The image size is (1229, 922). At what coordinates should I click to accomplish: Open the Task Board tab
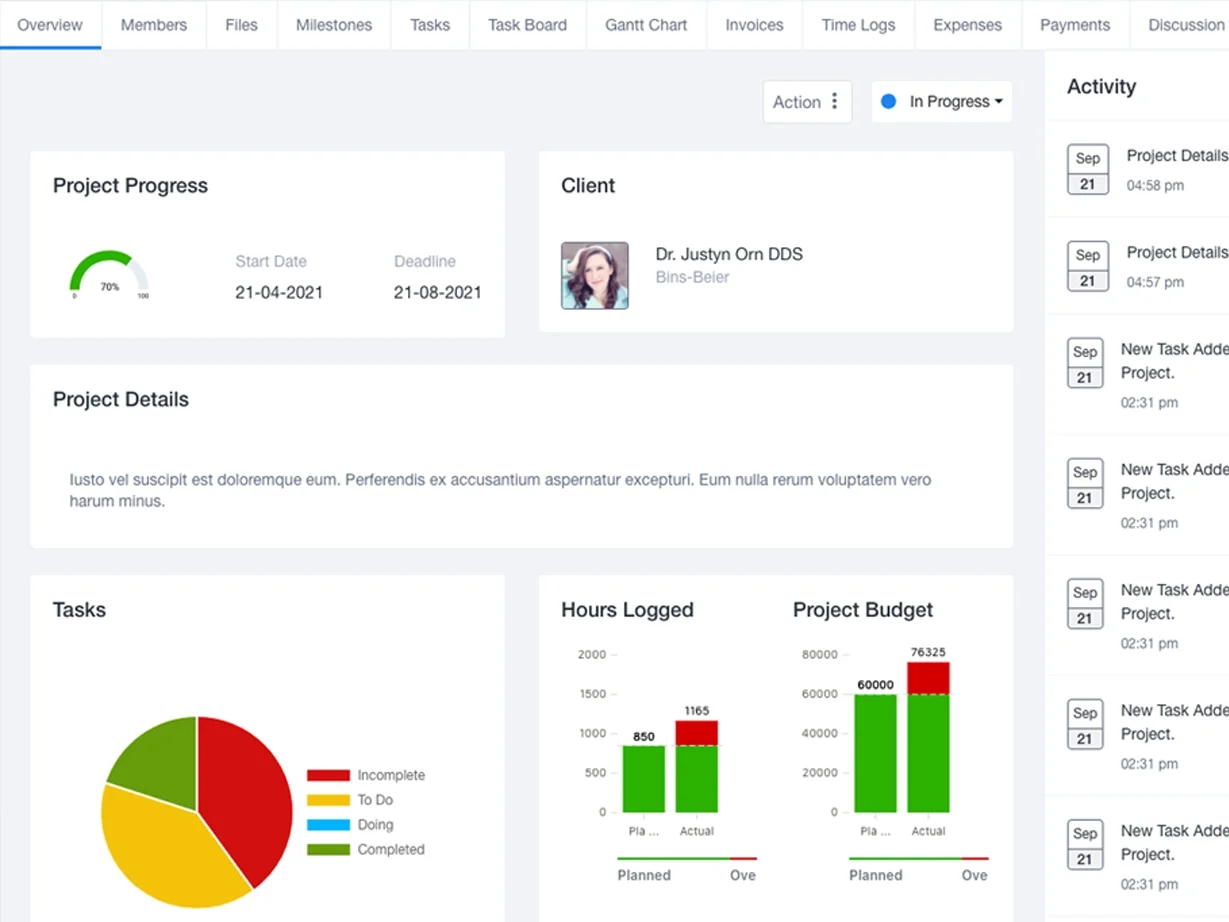527,25
